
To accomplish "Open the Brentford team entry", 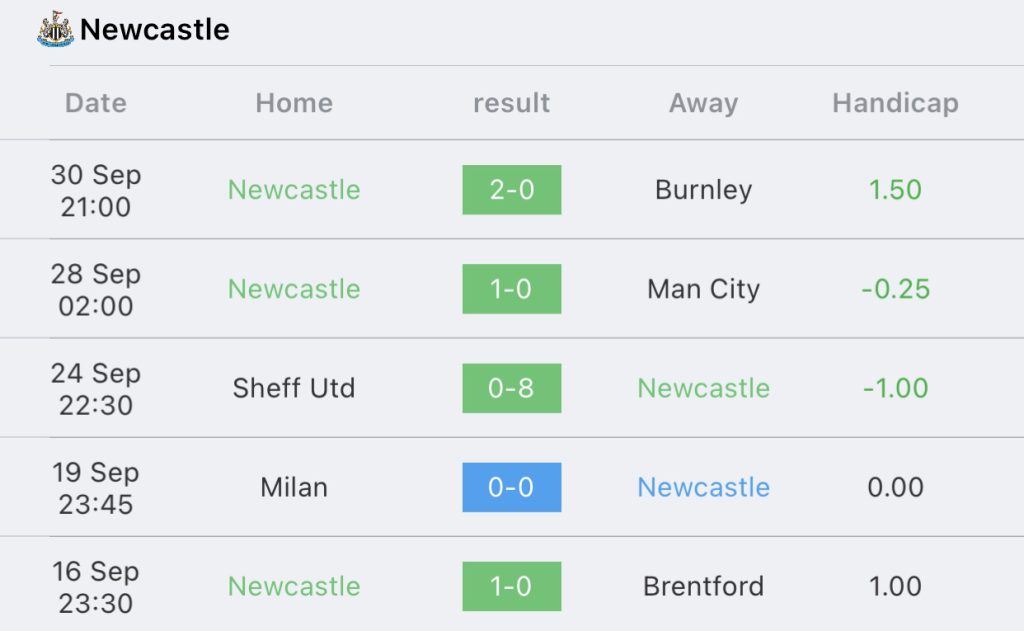I will pos(703,586).
